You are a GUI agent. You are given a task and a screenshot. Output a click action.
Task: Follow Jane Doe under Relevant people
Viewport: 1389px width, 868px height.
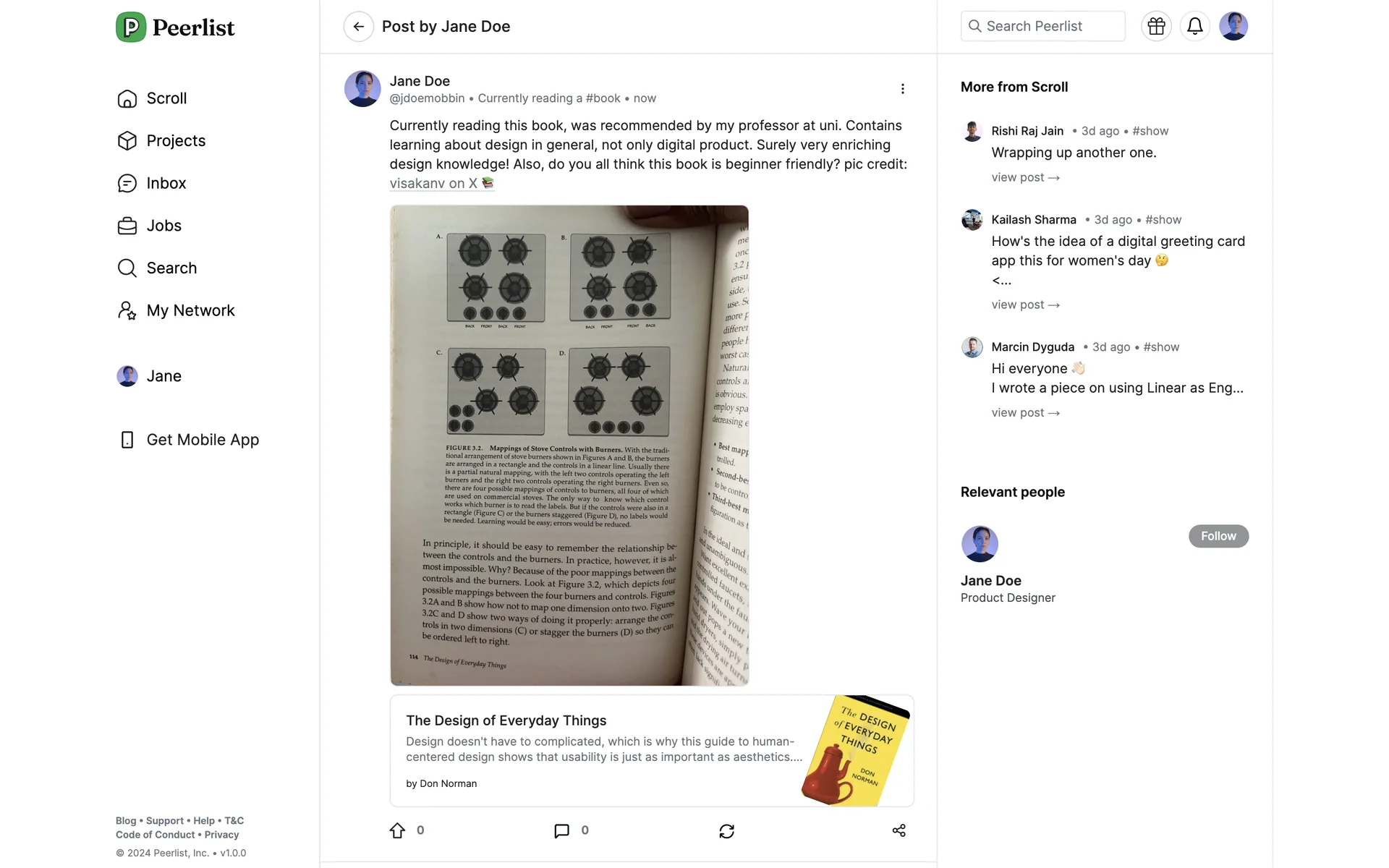click(x=1218, y=536)
